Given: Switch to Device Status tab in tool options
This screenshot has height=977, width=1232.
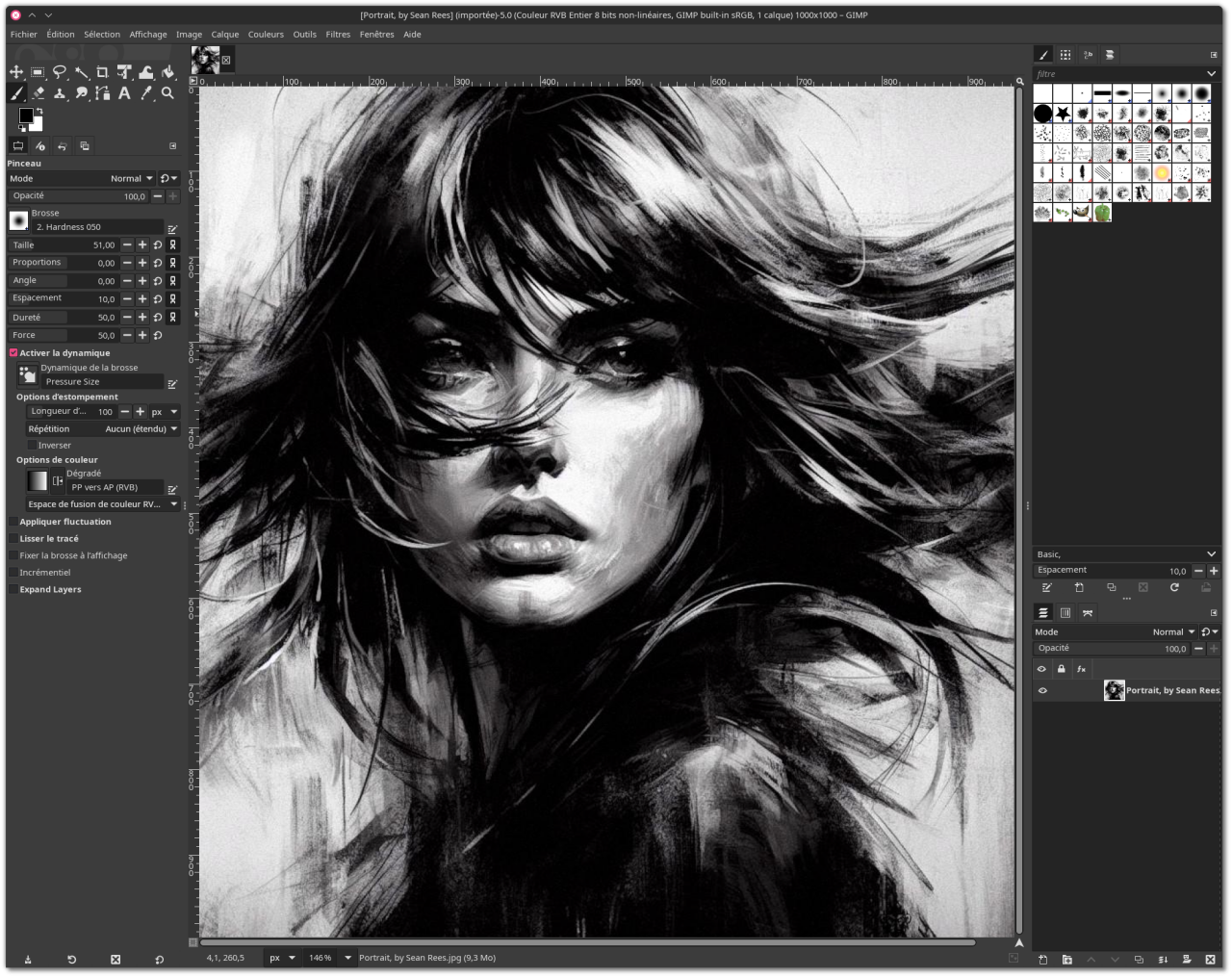Looking at the screenshot, I should point(39,146).
